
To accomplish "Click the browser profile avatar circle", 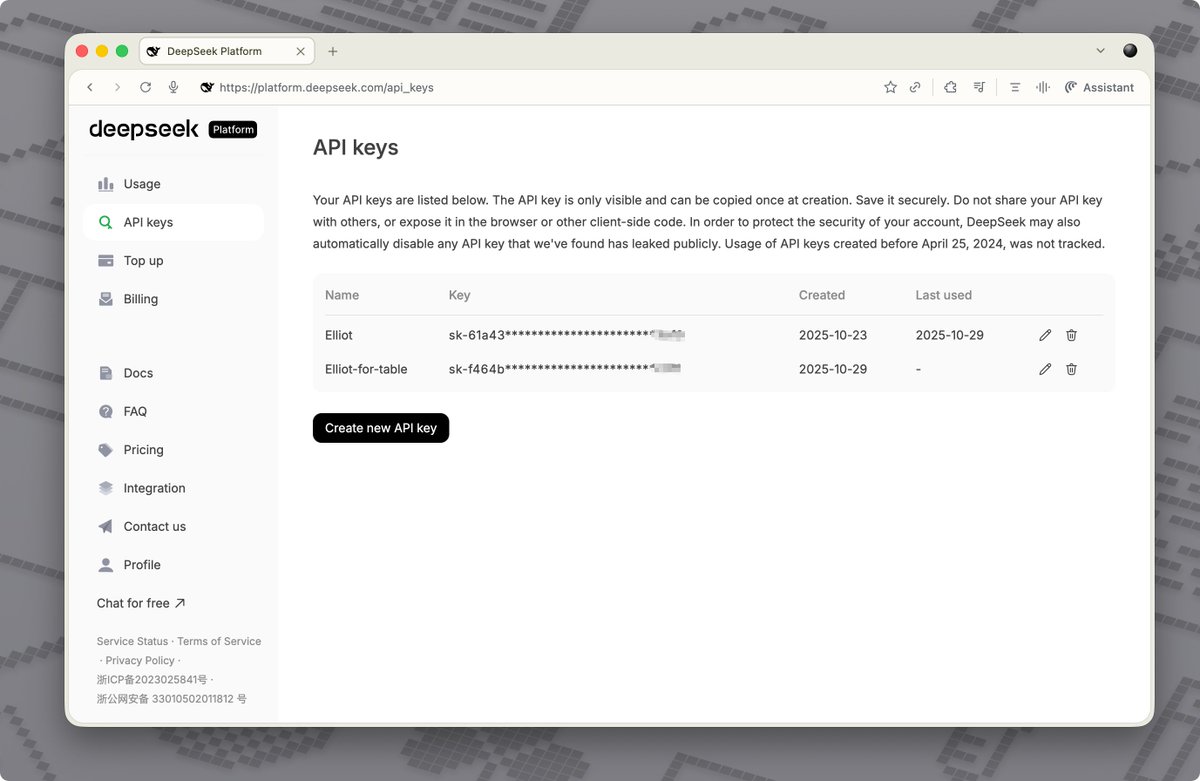I will point(1130,50).
